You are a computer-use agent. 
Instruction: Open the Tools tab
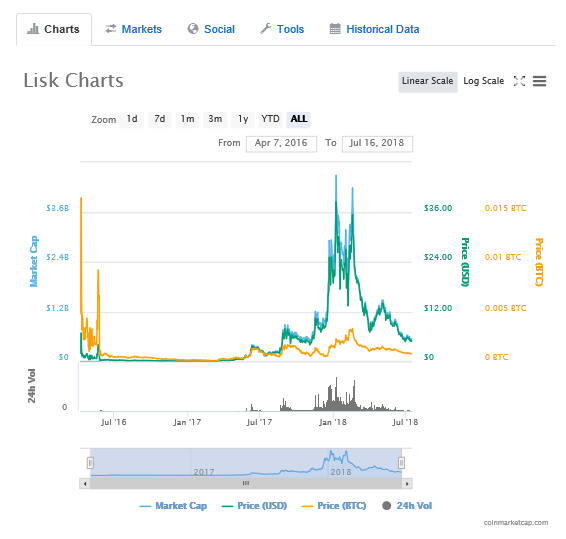(282, 29)
